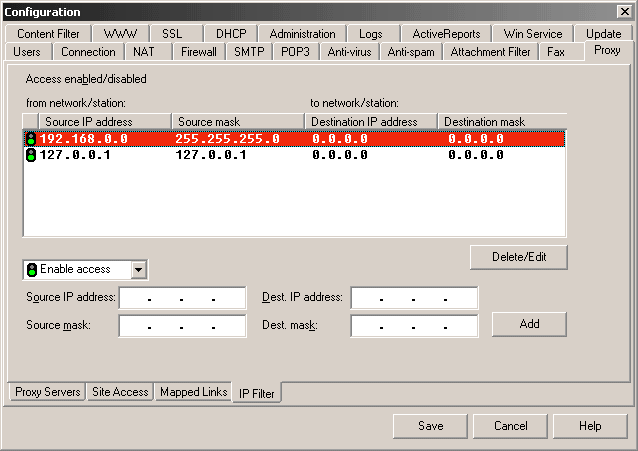Focus the Source mask field
Image resolution: width=638 pixels, height=451 pixels.
(182, 326)
